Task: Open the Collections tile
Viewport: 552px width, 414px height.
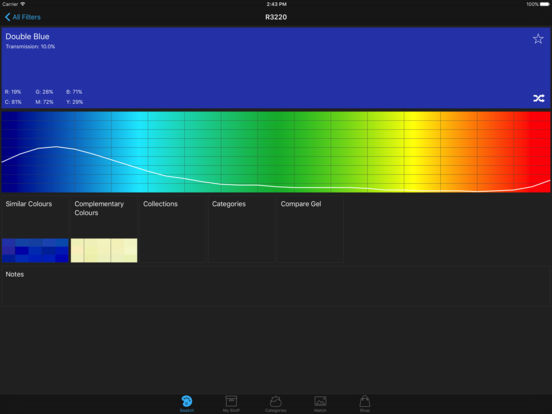Action: click(172, 230)
